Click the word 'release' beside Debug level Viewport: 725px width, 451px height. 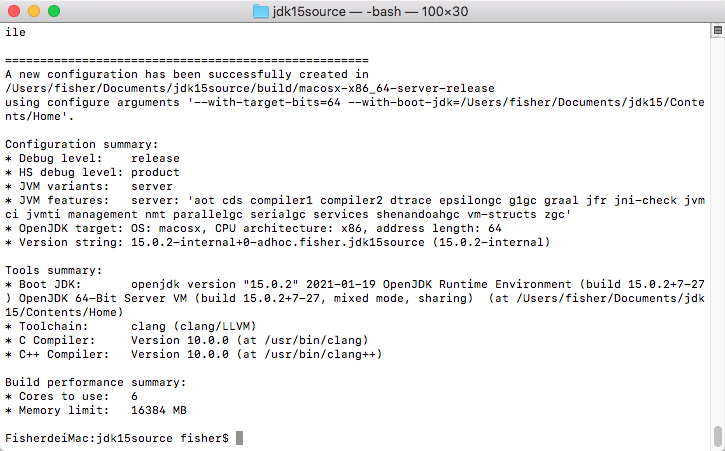coord(155,158)
